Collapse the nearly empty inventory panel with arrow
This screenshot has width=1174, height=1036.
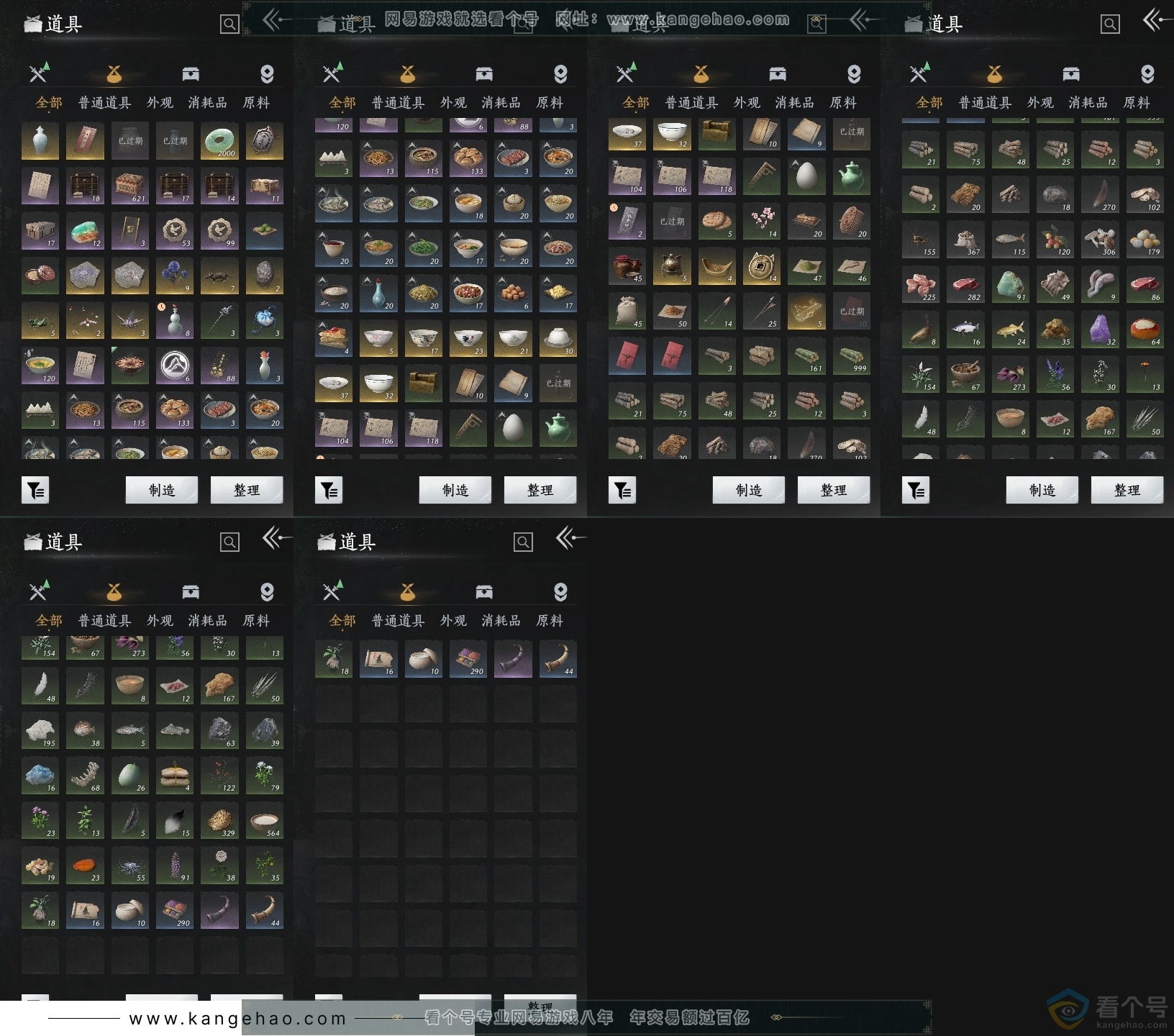[569, 537]
